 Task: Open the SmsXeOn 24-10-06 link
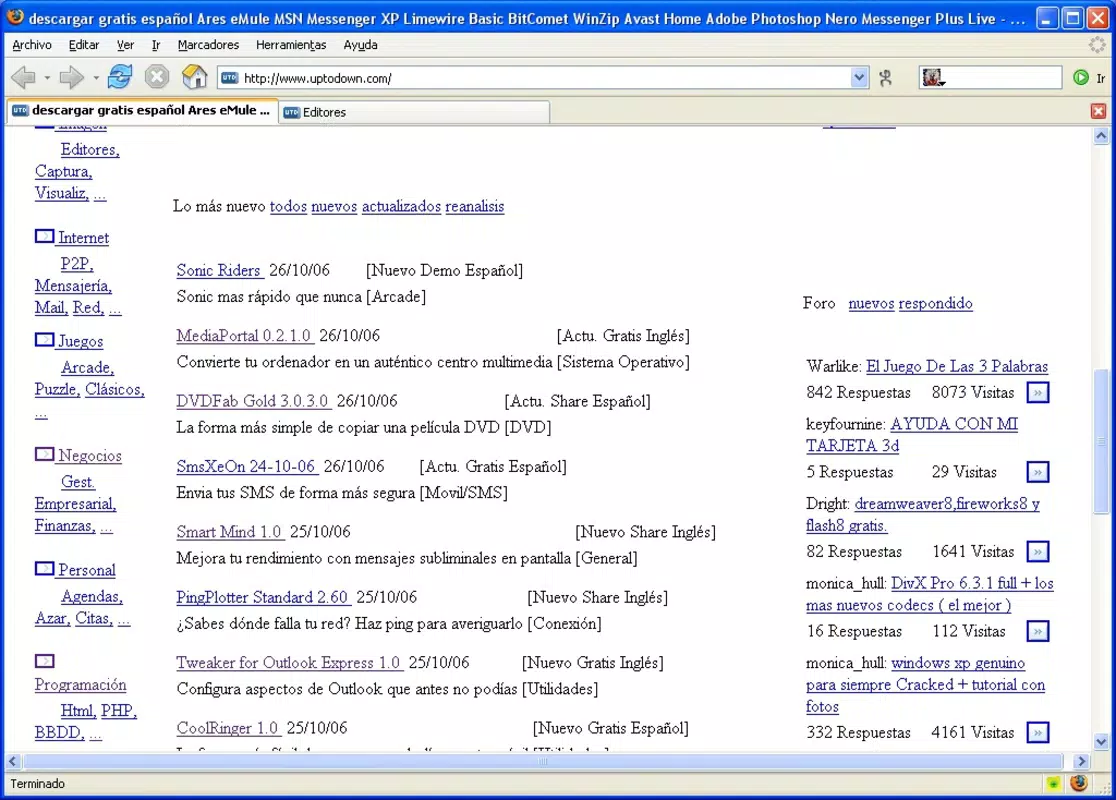point(247,466)
